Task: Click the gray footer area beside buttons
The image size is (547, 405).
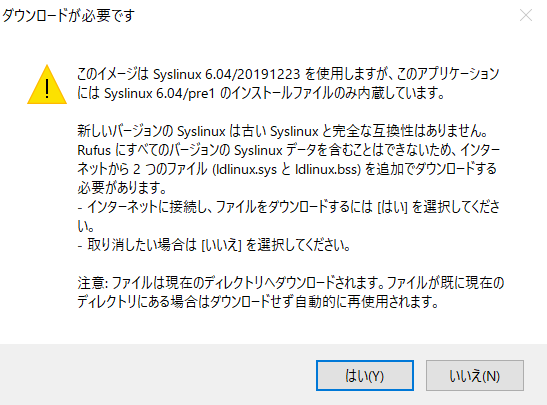Action: [x=157, y=375]
